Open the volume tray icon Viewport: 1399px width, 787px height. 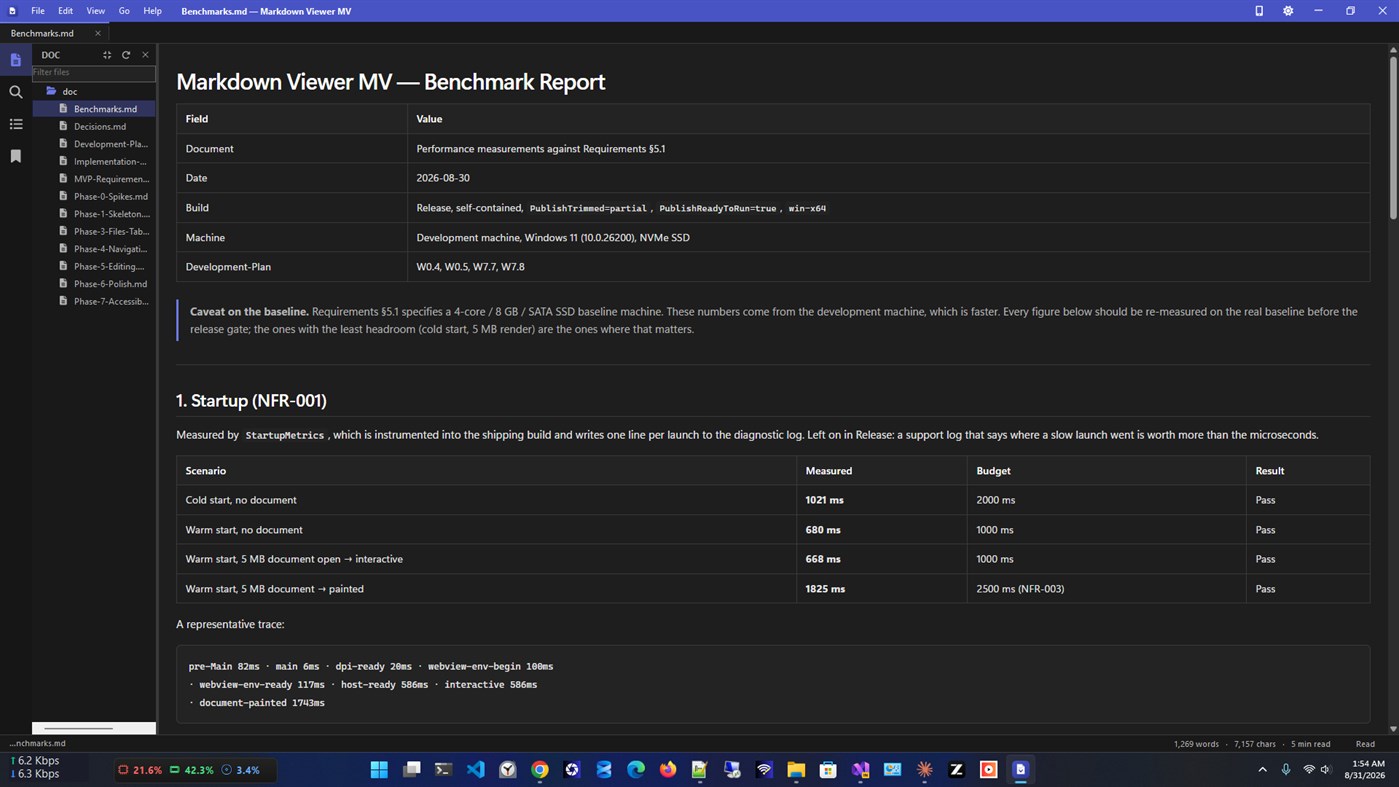coord(1326,770)
